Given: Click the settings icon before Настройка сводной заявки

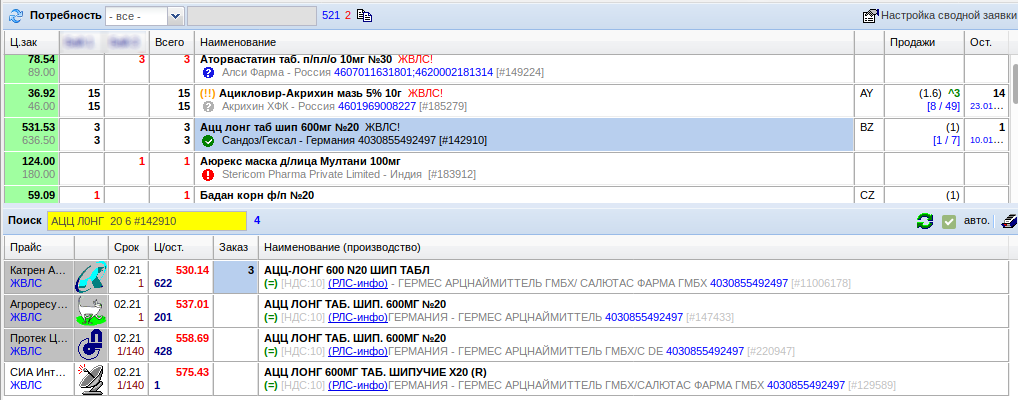Looking at the screenshot, I should [870, 16].
